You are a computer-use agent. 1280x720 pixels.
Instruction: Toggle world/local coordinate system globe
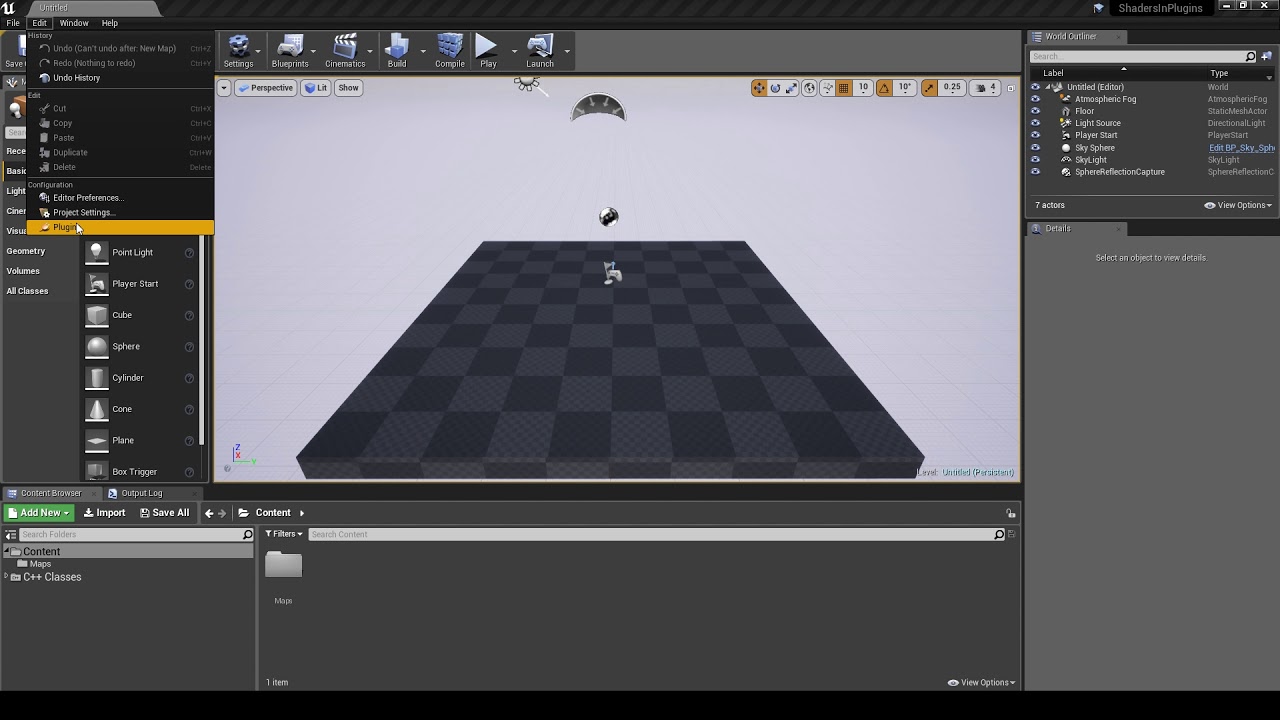click(x=809, y=88)
